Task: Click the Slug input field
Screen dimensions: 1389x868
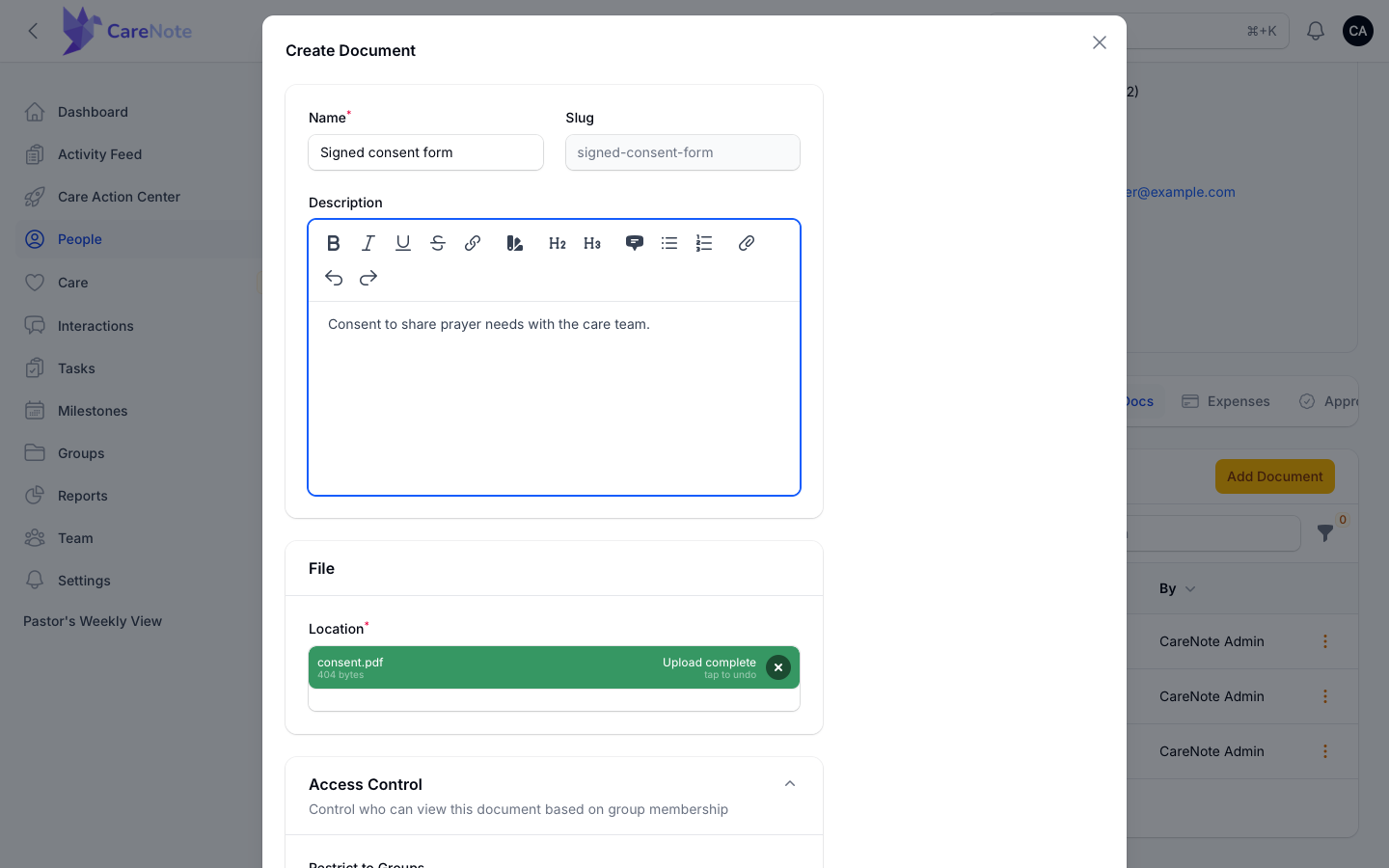Action: tap(683, 152)
